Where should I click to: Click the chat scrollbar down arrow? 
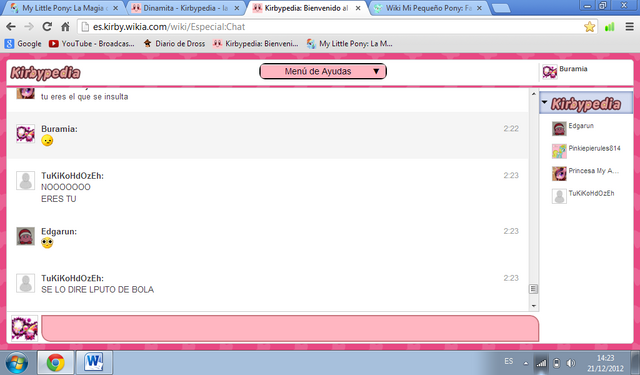click(533, 306)
